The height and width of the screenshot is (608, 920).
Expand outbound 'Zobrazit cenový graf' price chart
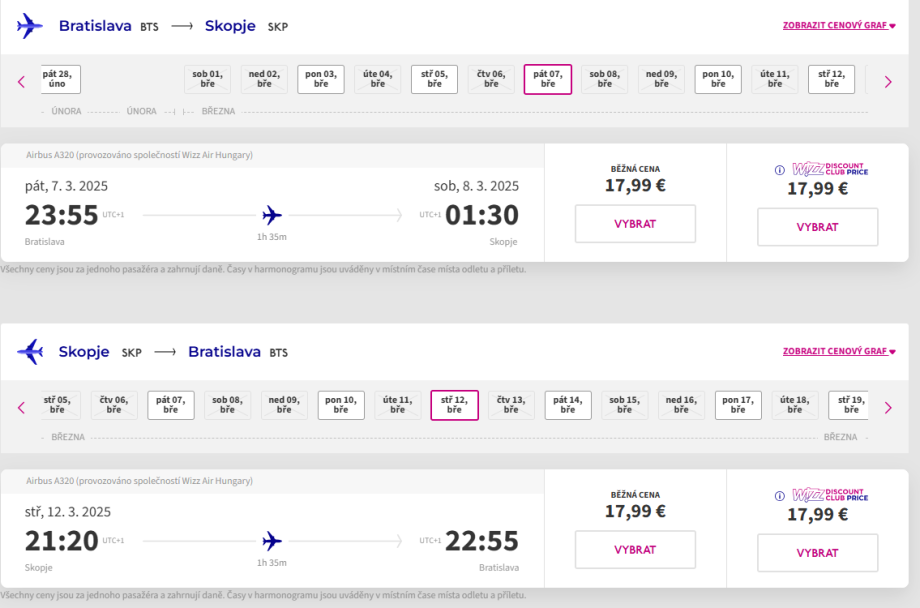(839, 25)
